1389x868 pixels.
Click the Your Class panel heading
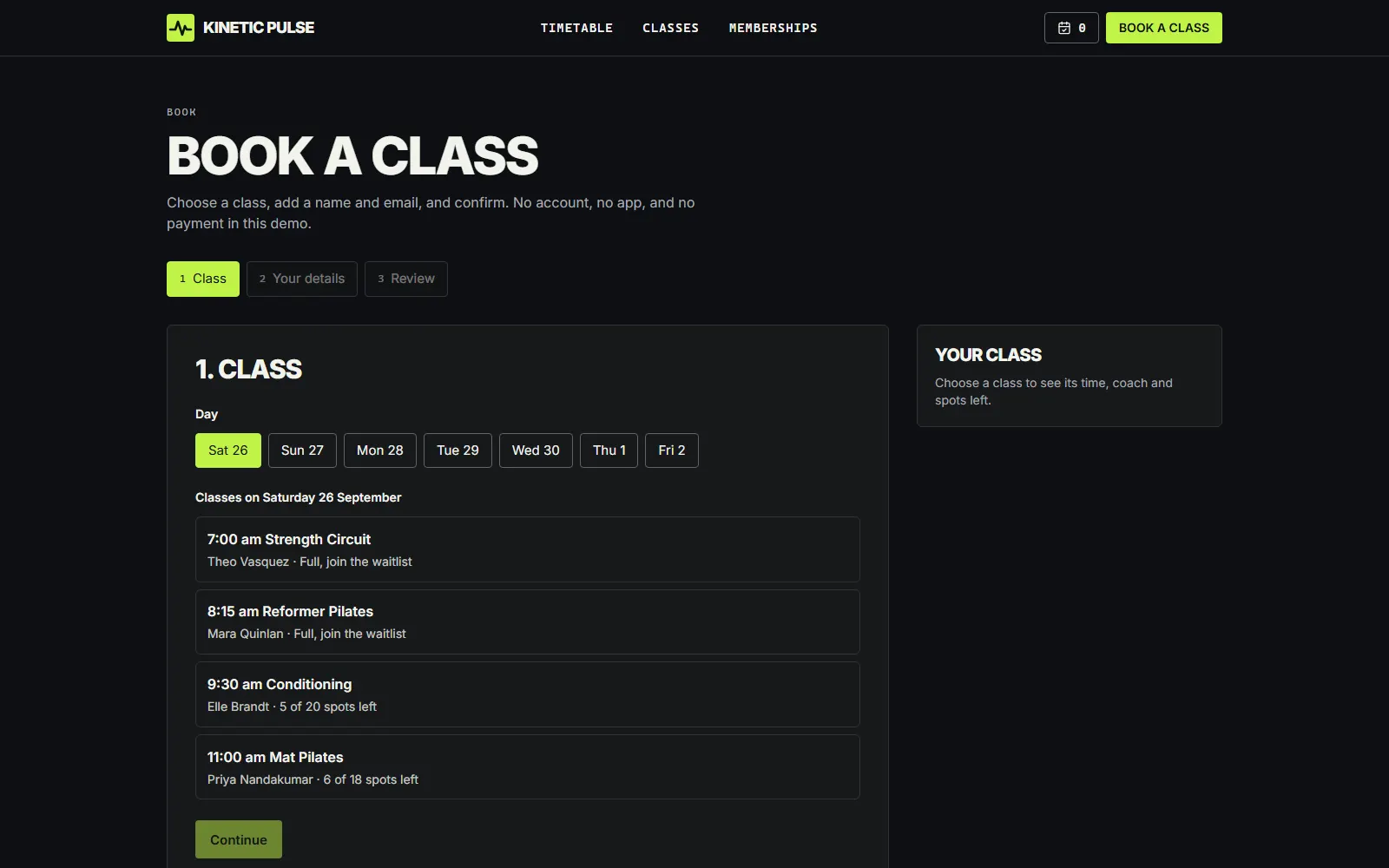[988, 355]
